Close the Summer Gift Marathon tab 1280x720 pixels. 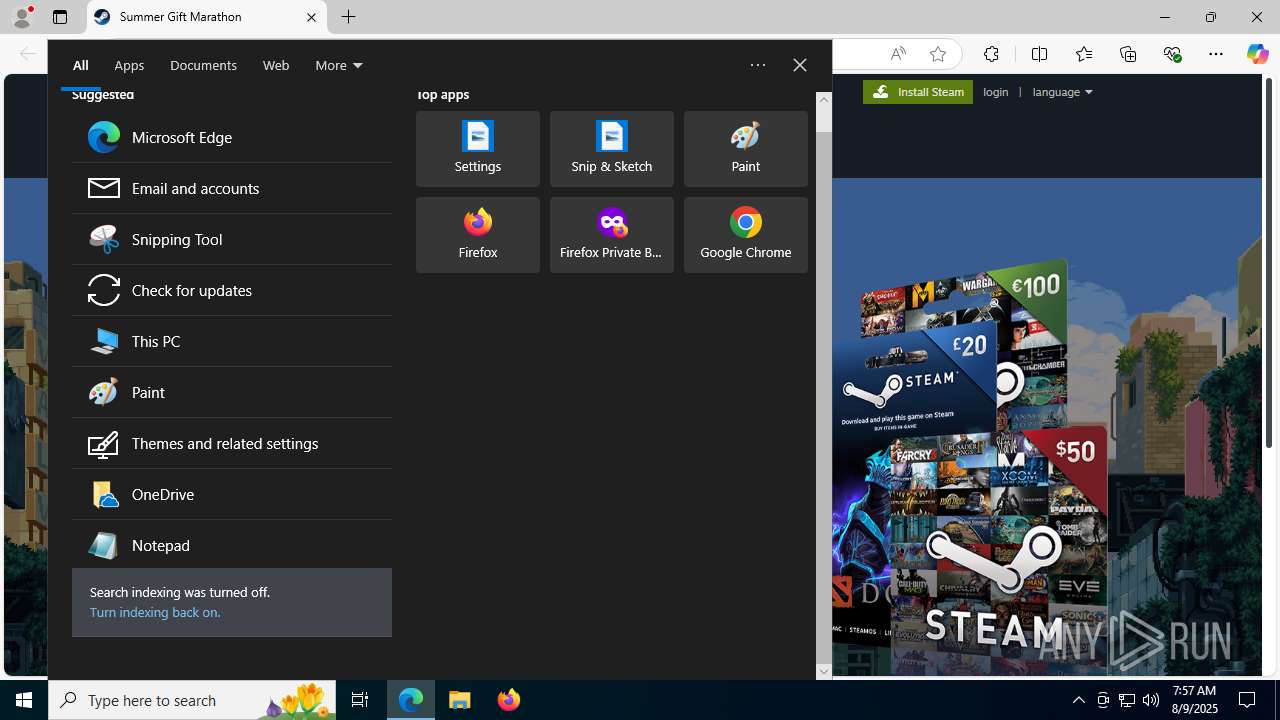point(311,17)
